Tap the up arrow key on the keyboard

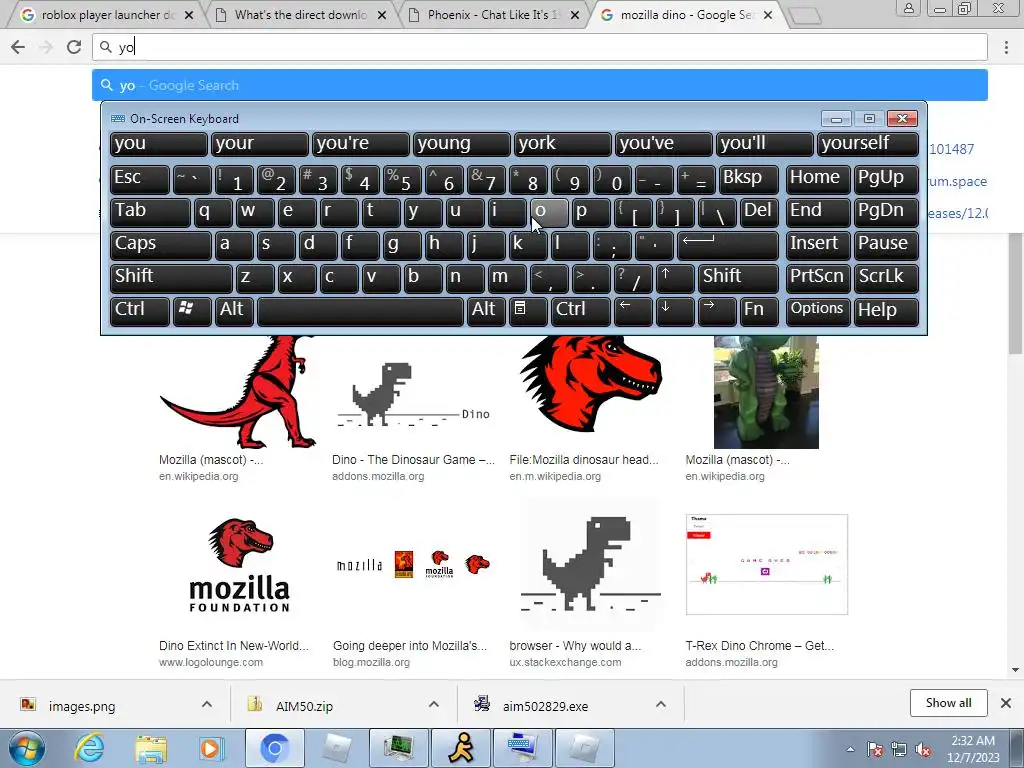point(675,278)
